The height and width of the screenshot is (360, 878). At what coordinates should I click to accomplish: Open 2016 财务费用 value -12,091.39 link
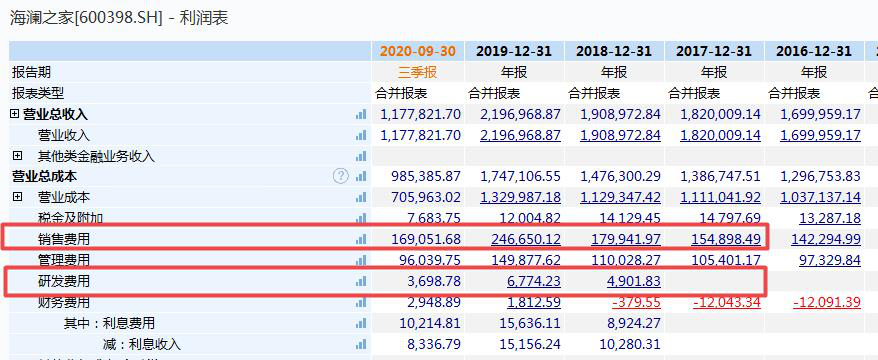pyautogui.click(x=827, y=302)
